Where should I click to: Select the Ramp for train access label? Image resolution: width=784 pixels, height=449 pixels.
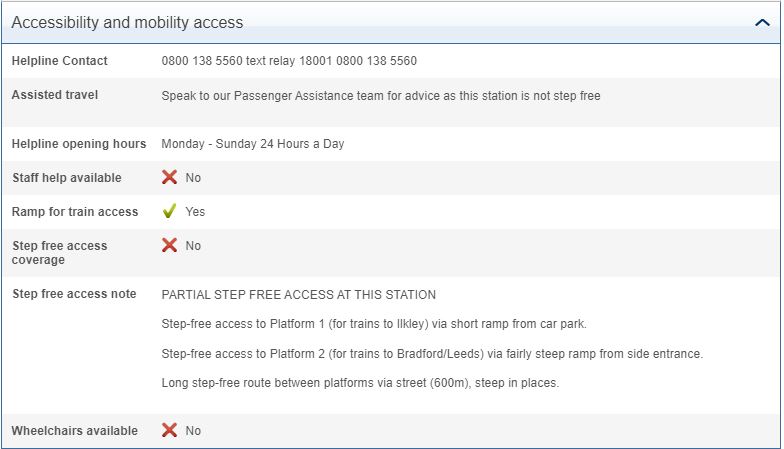click(75, 212)
